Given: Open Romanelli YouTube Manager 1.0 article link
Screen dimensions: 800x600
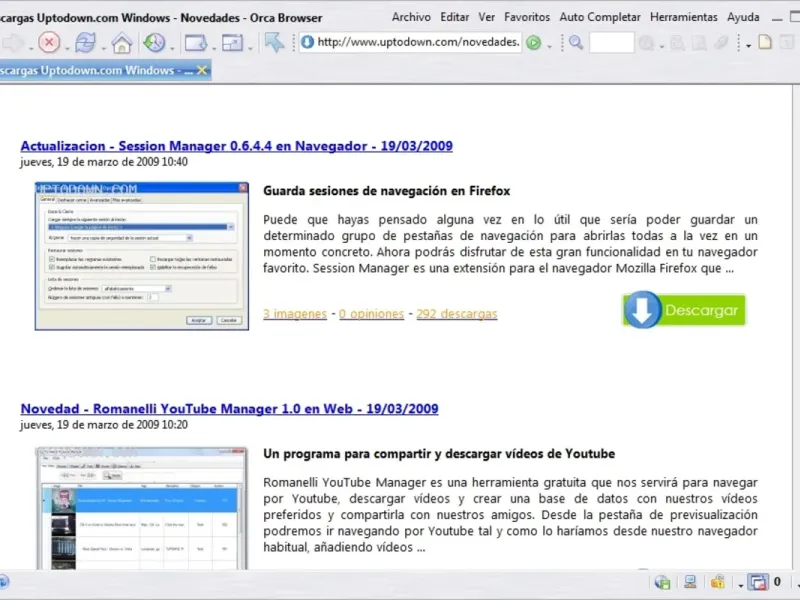Looking at the screenshot, I should click(x=229, y=409).
